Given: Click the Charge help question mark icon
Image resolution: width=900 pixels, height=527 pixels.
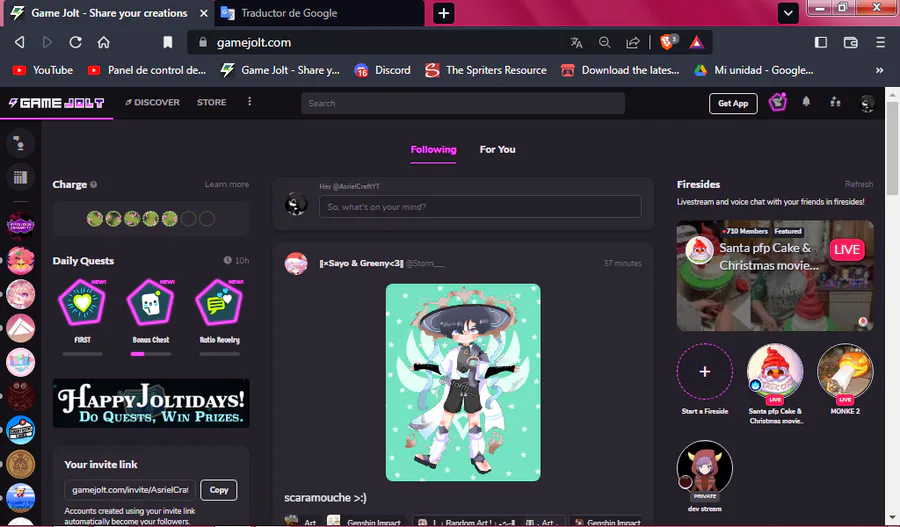Looking at the screenshot, I should click(94, 185).
